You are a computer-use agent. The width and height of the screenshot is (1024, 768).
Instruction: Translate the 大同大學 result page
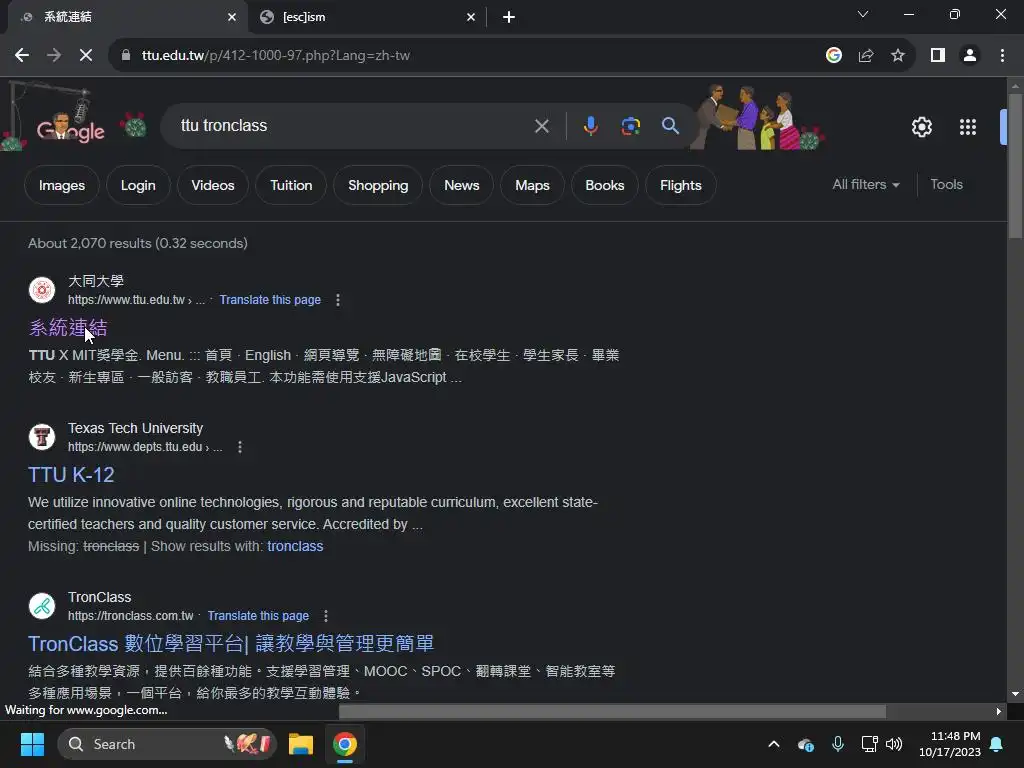pyautogui.click(x=270, y=300)
